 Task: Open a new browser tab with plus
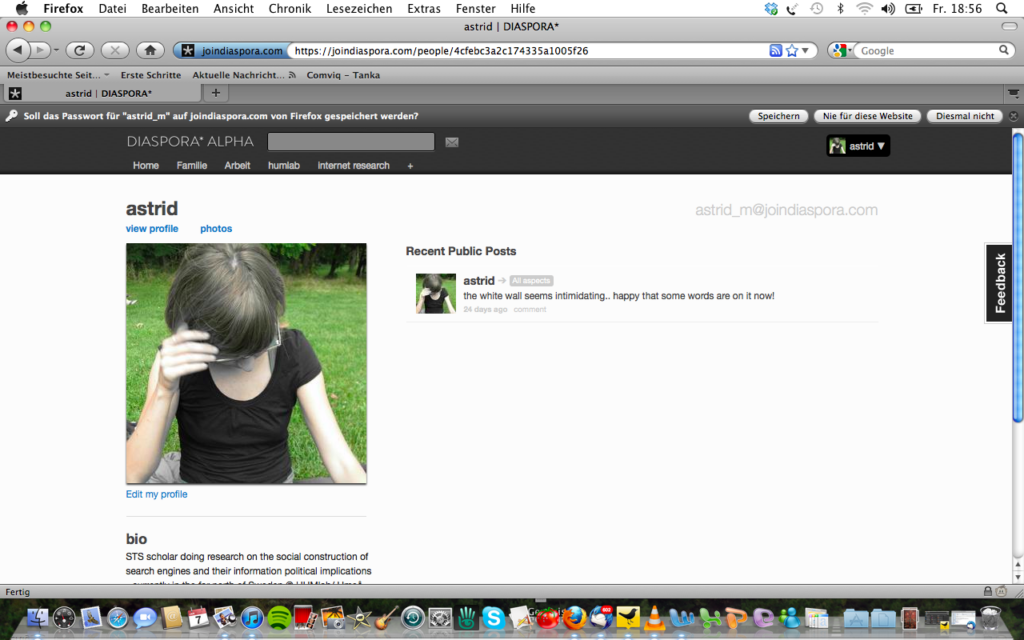[x=215, y=93]
